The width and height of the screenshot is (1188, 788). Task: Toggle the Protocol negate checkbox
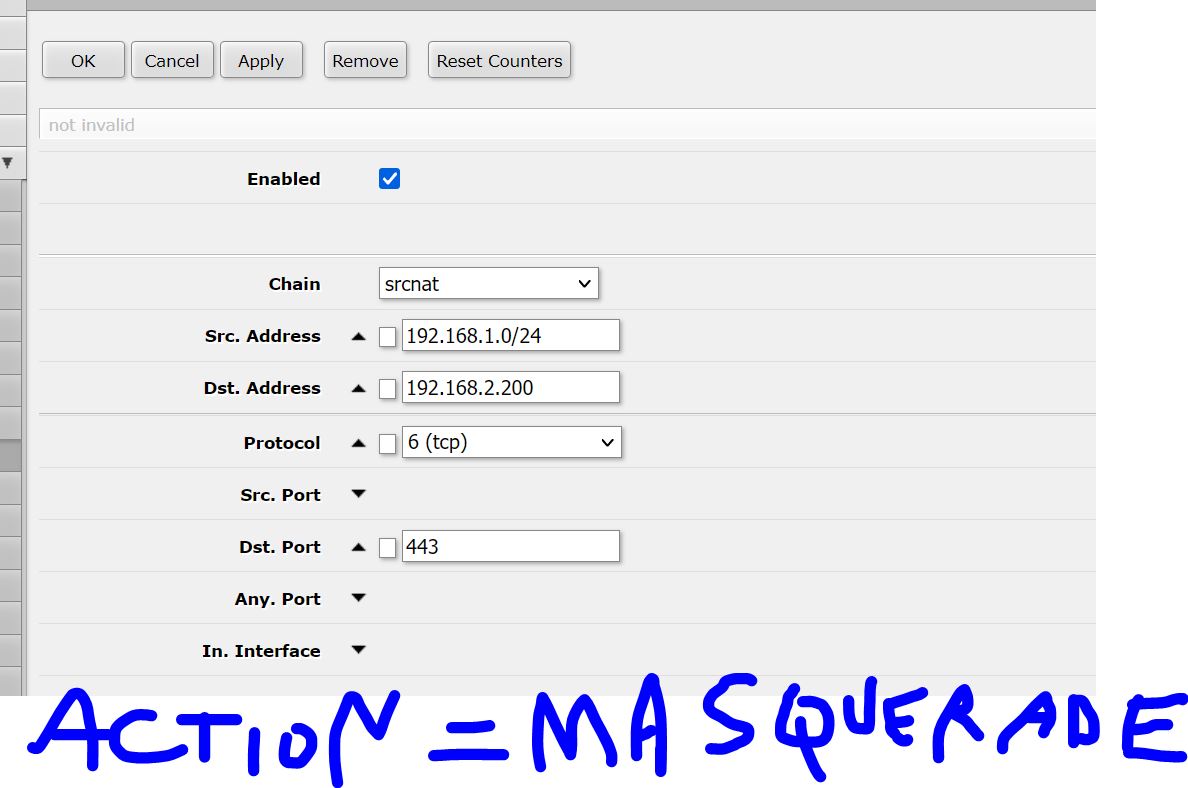click(387, 443)
